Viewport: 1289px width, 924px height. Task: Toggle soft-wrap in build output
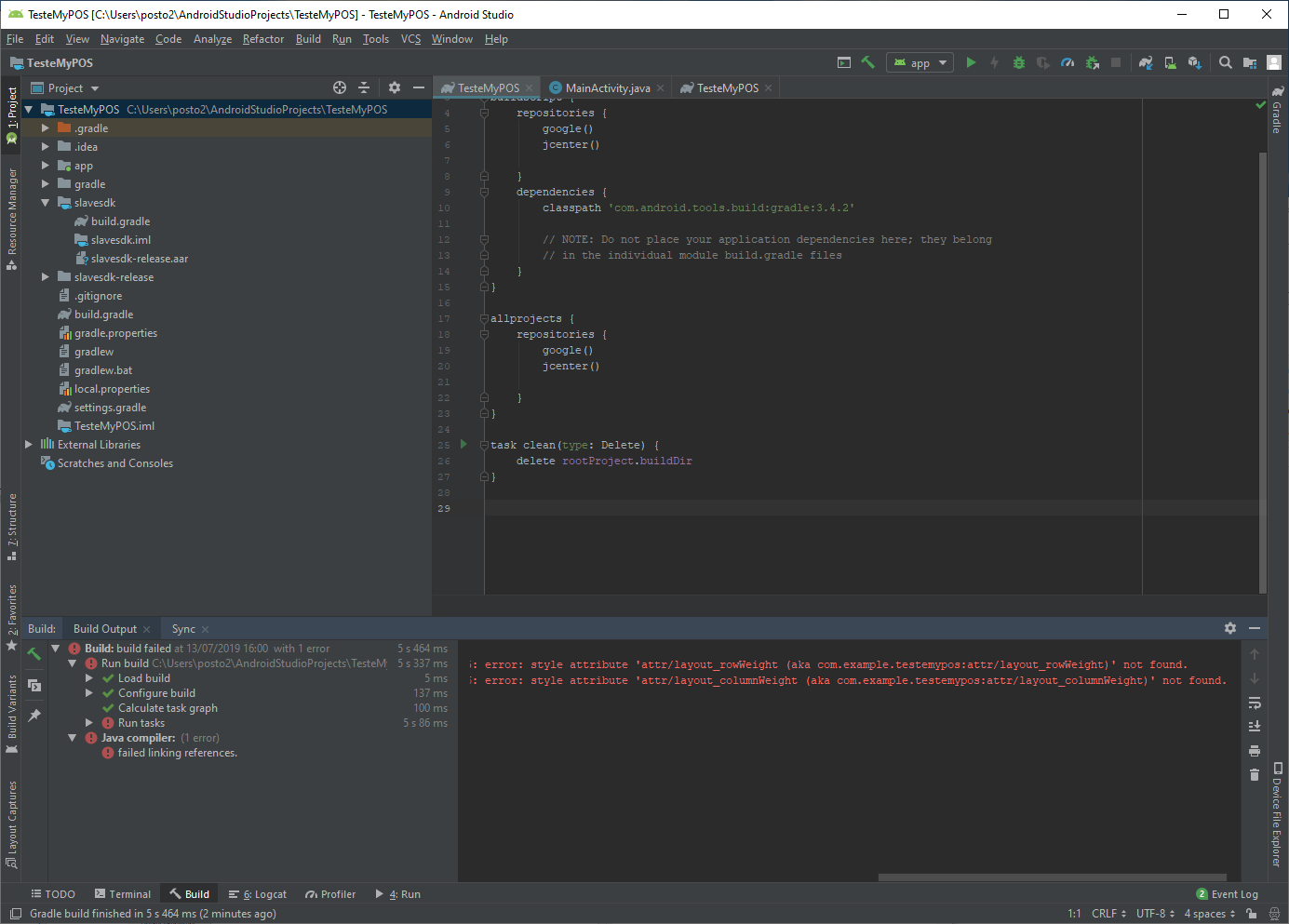point(1254,703)
